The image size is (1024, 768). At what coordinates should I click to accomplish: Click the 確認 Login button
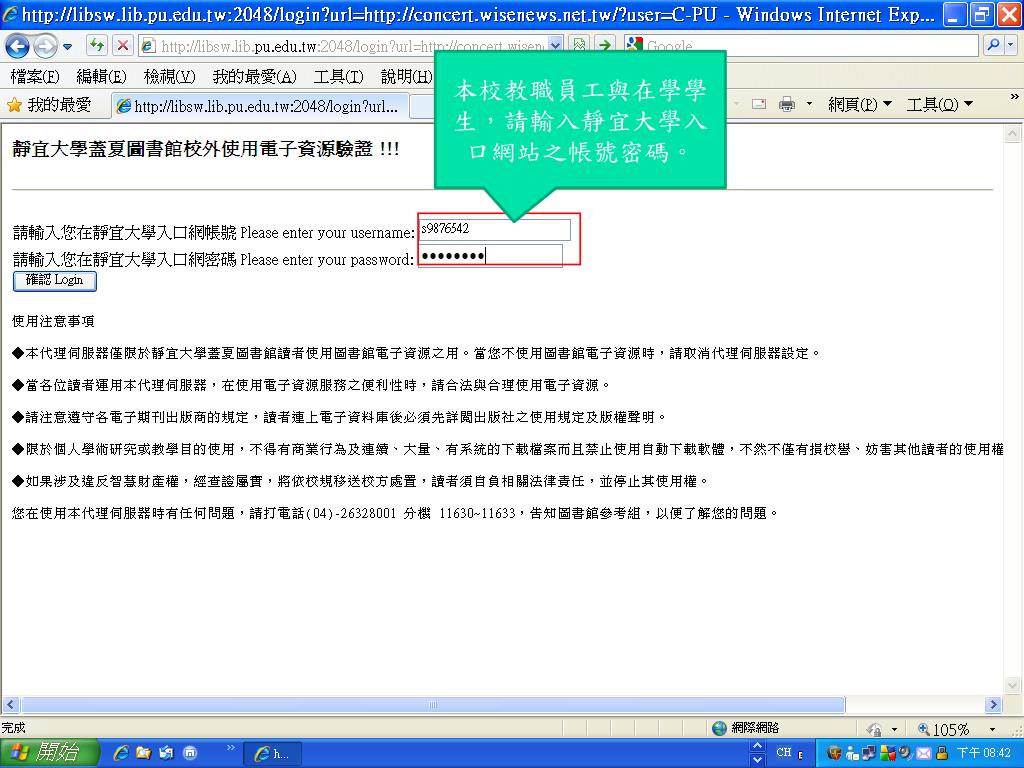[55, 281]
